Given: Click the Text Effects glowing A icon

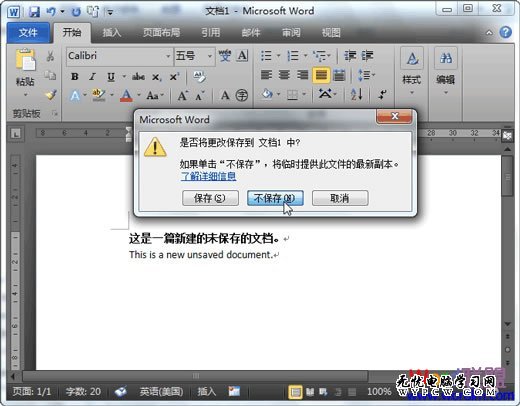Looking at the screenshot, I should [75, 96].
